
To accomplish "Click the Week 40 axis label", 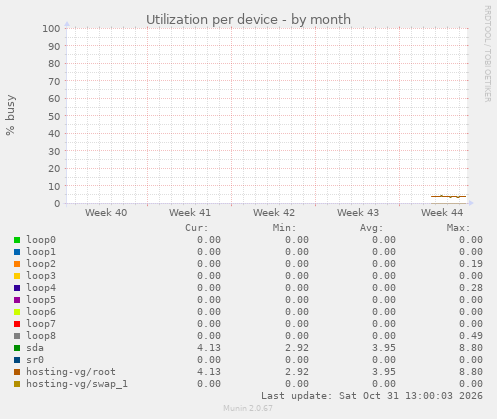I will click(x=106, y=213).
